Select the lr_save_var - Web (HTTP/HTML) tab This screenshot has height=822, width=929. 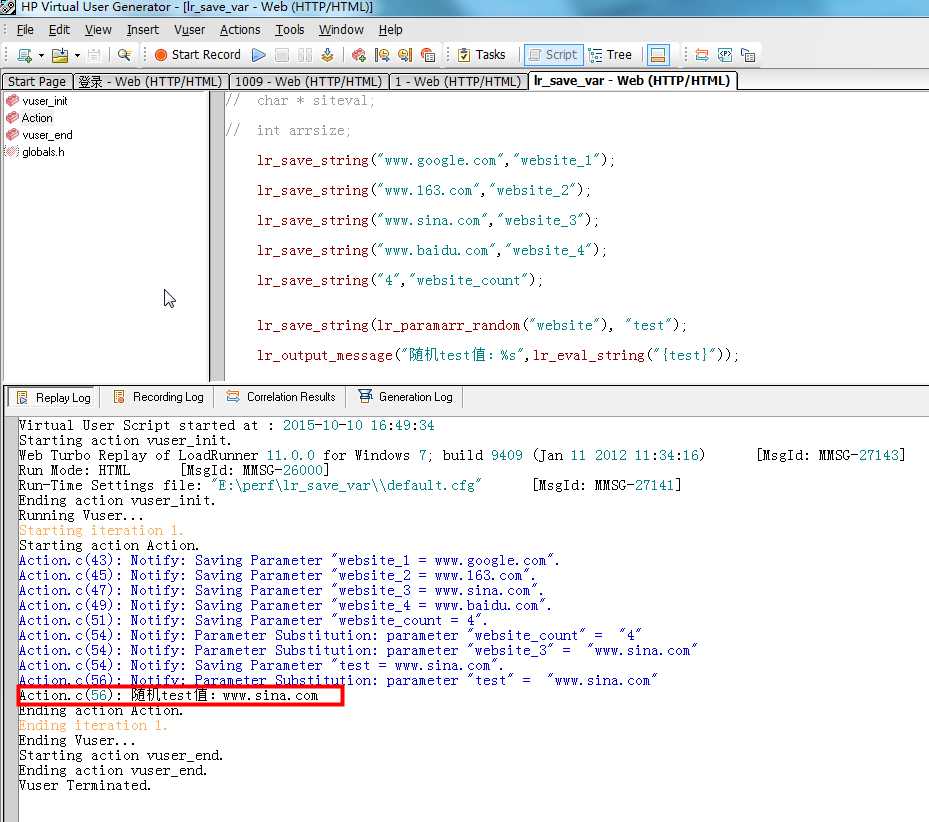coord(632,81)
